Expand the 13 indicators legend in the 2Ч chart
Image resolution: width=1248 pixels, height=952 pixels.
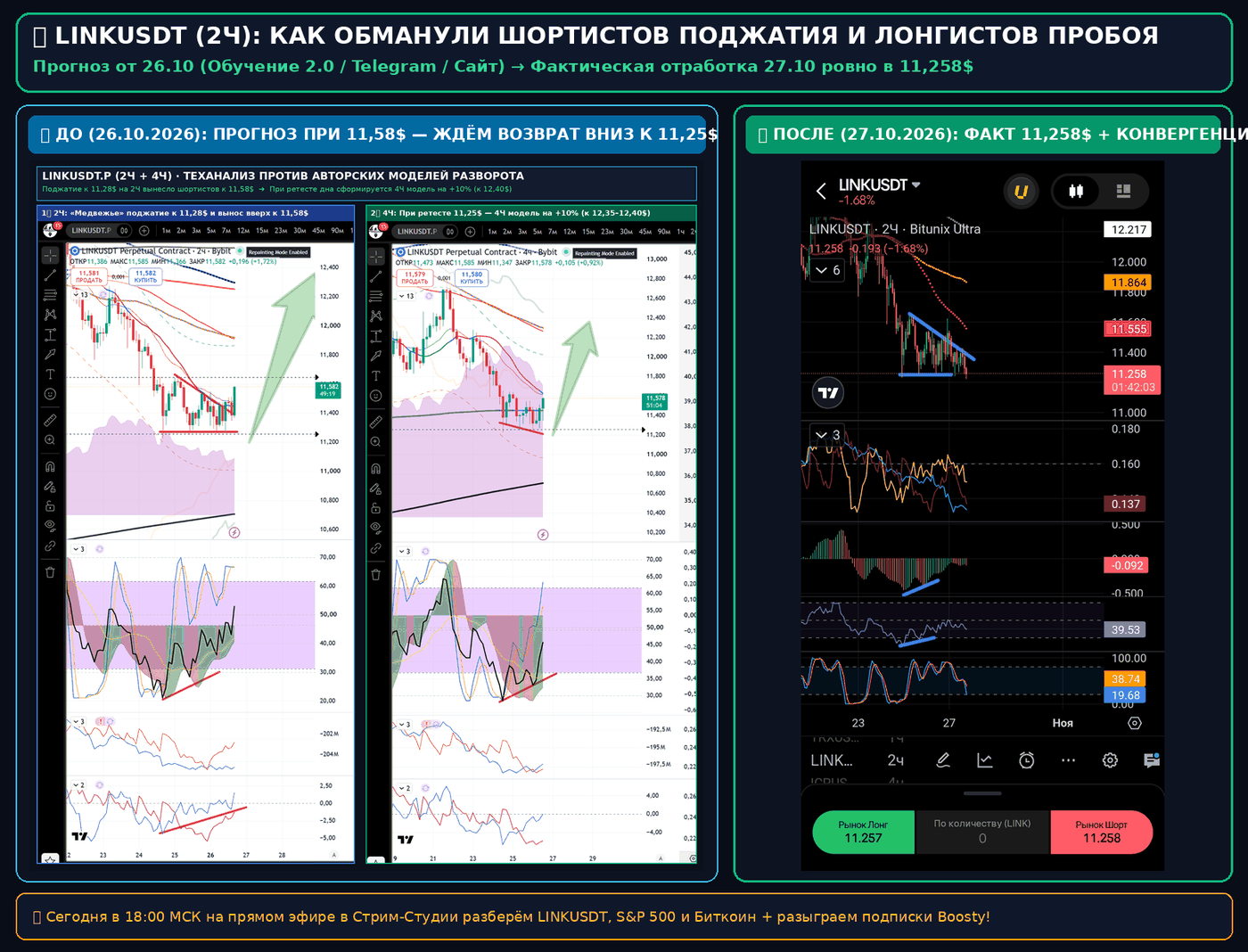point(81,294)
